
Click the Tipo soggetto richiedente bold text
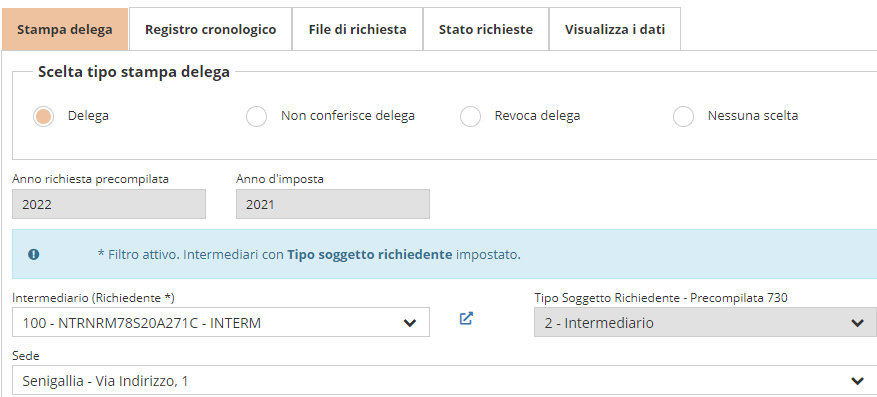tap(370, 255)
